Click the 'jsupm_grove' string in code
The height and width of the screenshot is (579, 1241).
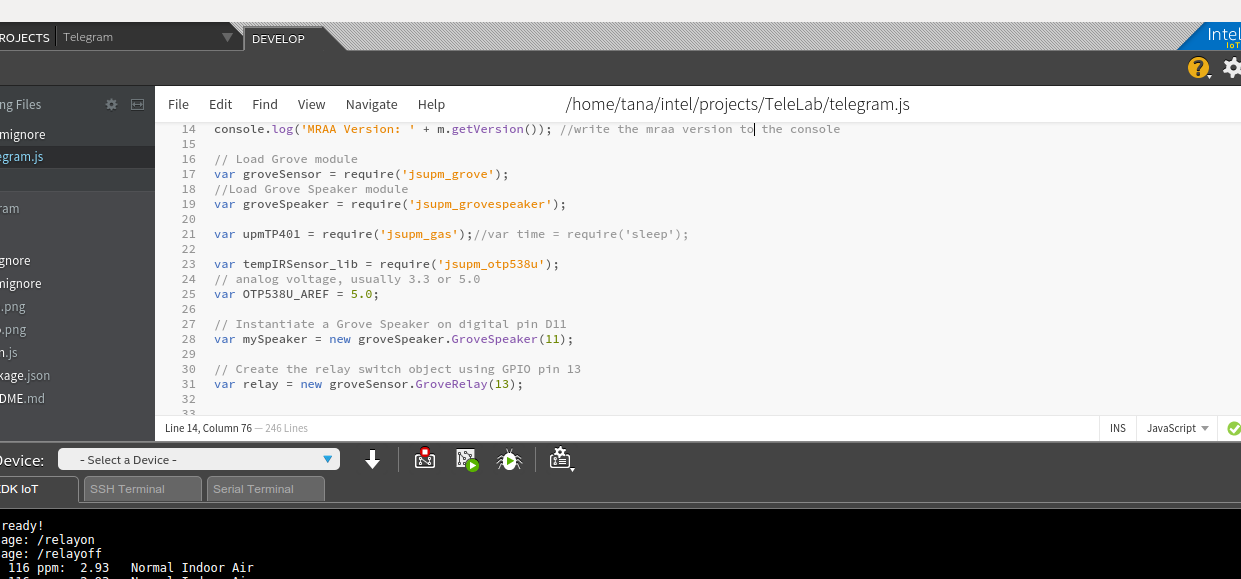(x=448, y=174)
